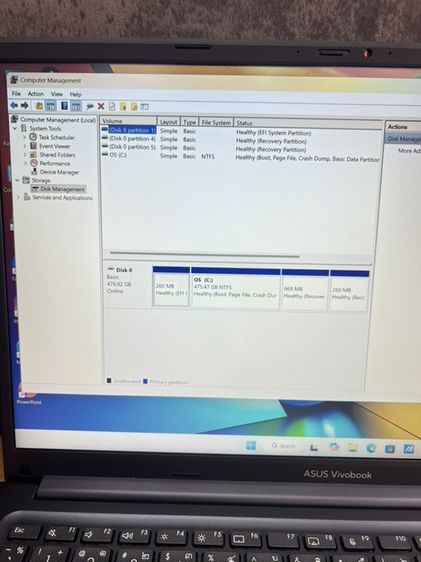Open the Windows Start menu
Image resolution: width=421 pixels, height=562 pixels.
[251, 445]
